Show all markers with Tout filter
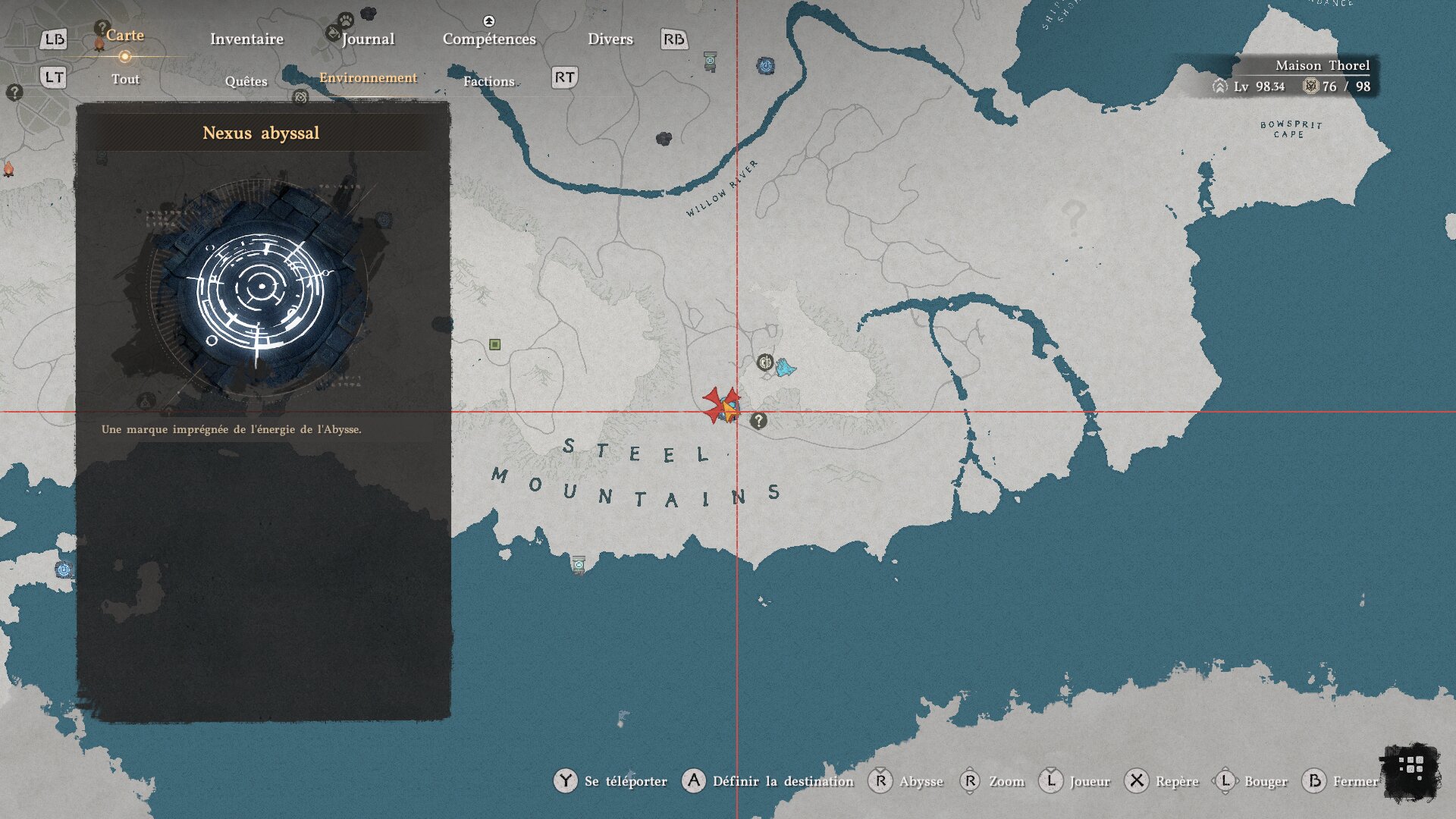 (x=125, y=79)
